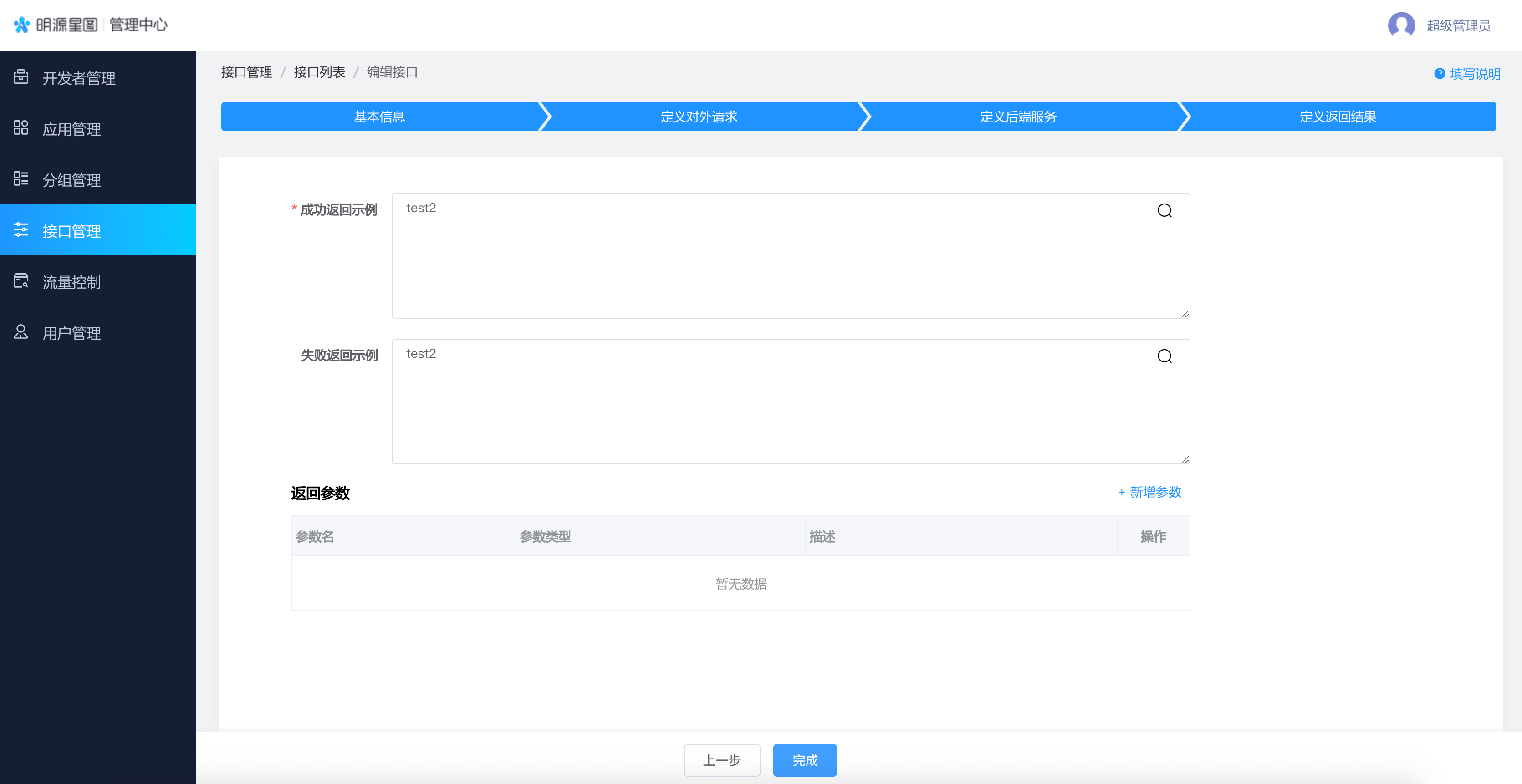Click the 用户管理 person icon
This screenshot has height=784, width=1522.
(x=20, y=331)
